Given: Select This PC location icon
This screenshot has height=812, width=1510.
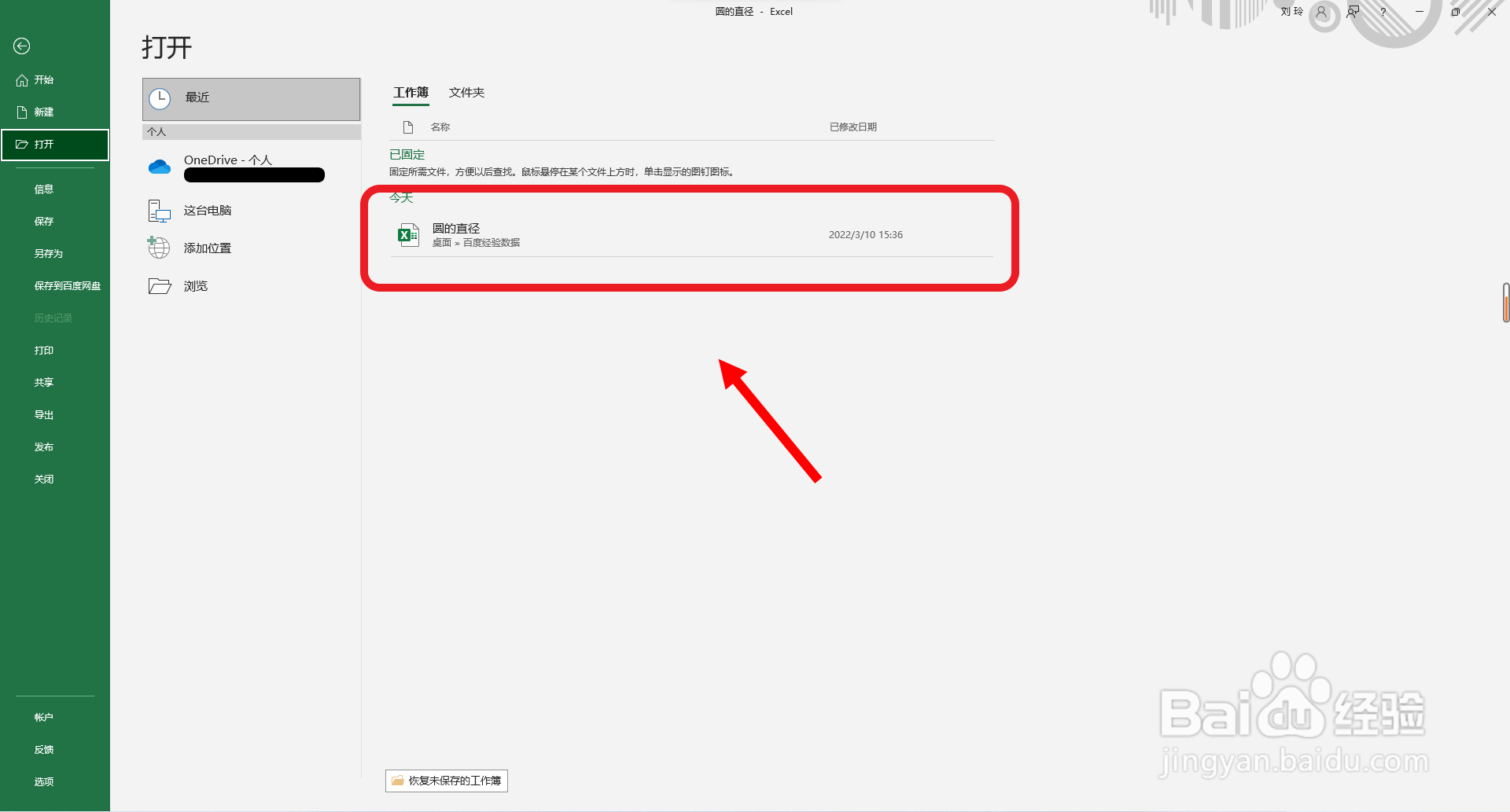Looking at the screenshot, I should pos(160,211).
